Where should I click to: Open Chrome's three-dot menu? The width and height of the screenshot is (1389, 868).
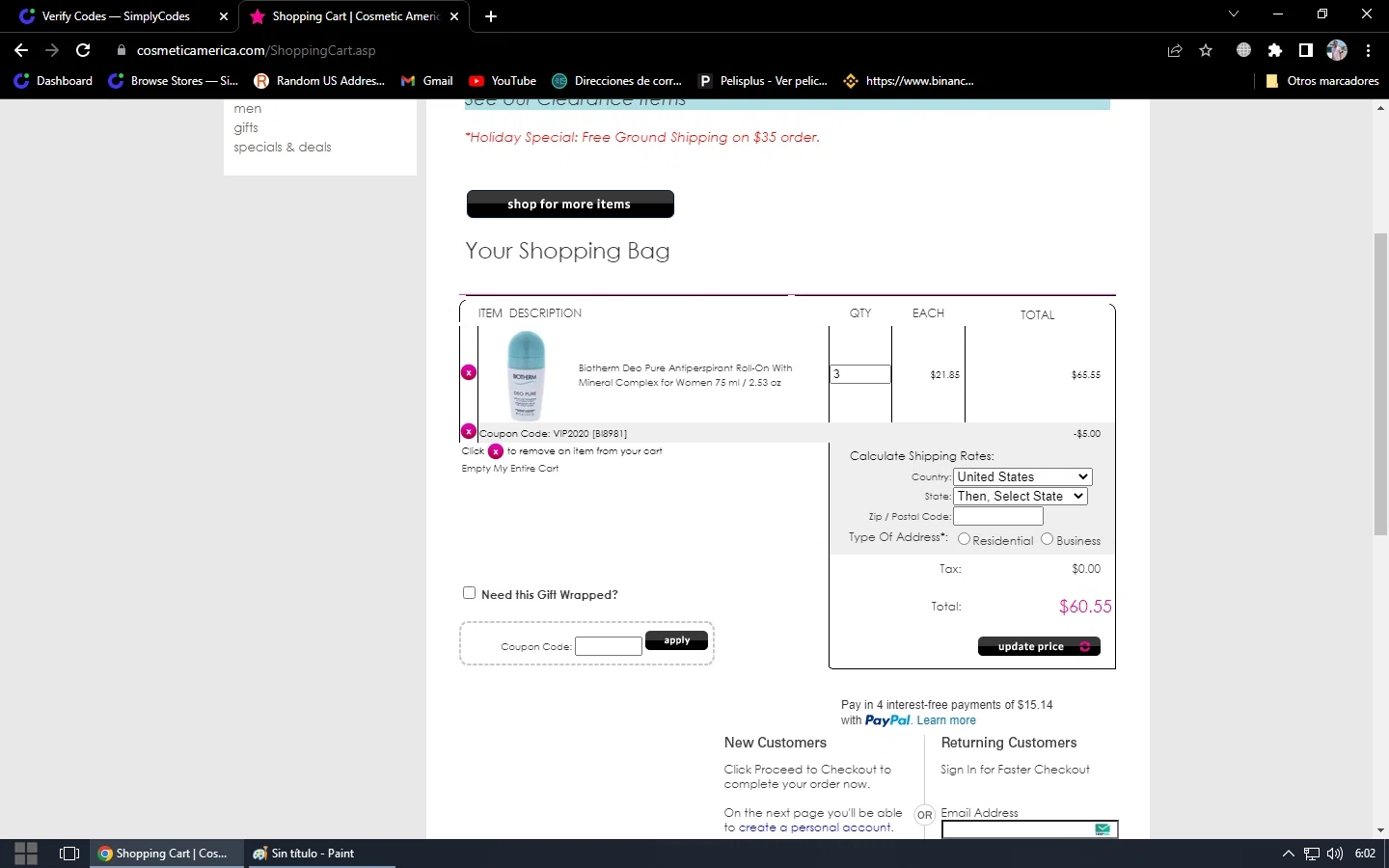tap(1368, 50)
